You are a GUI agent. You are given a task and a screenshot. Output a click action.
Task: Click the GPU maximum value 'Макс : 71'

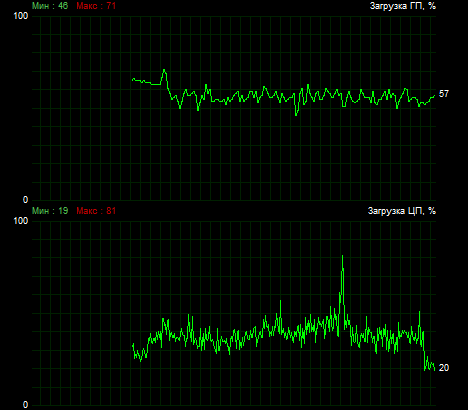coord(96,6)
